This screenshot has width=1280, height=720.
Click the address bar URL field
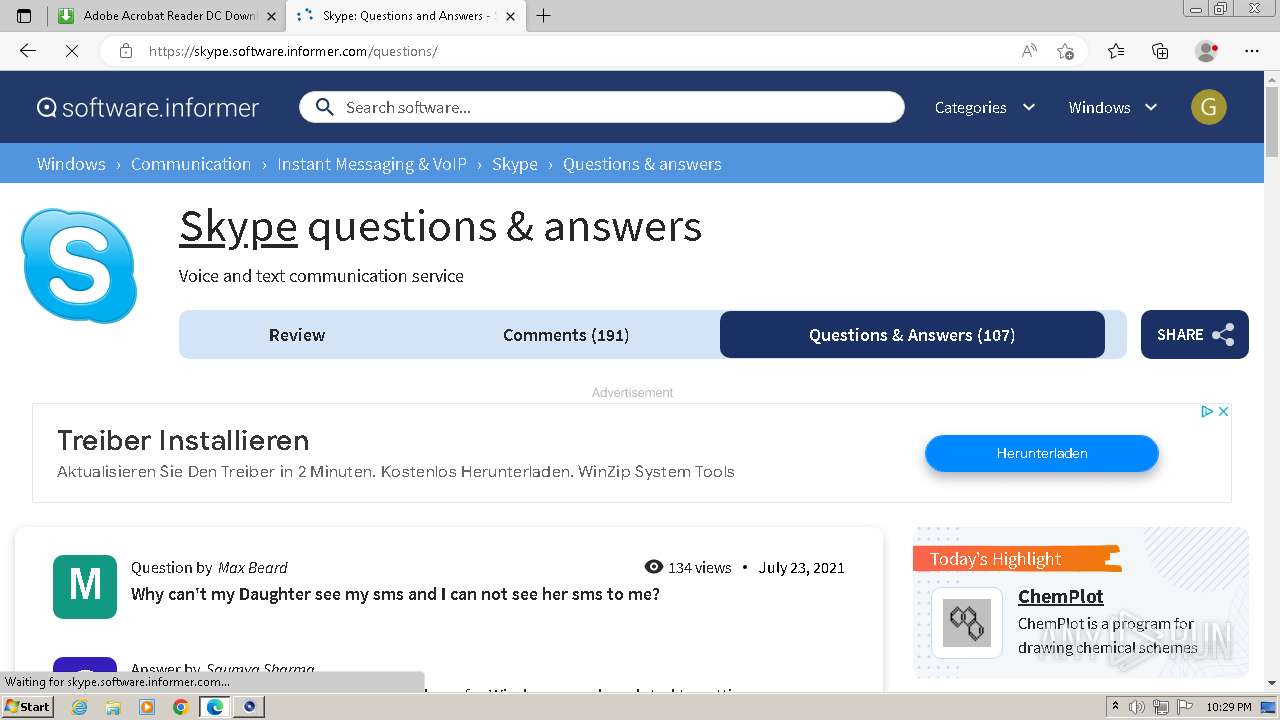(x=575, y=51)
